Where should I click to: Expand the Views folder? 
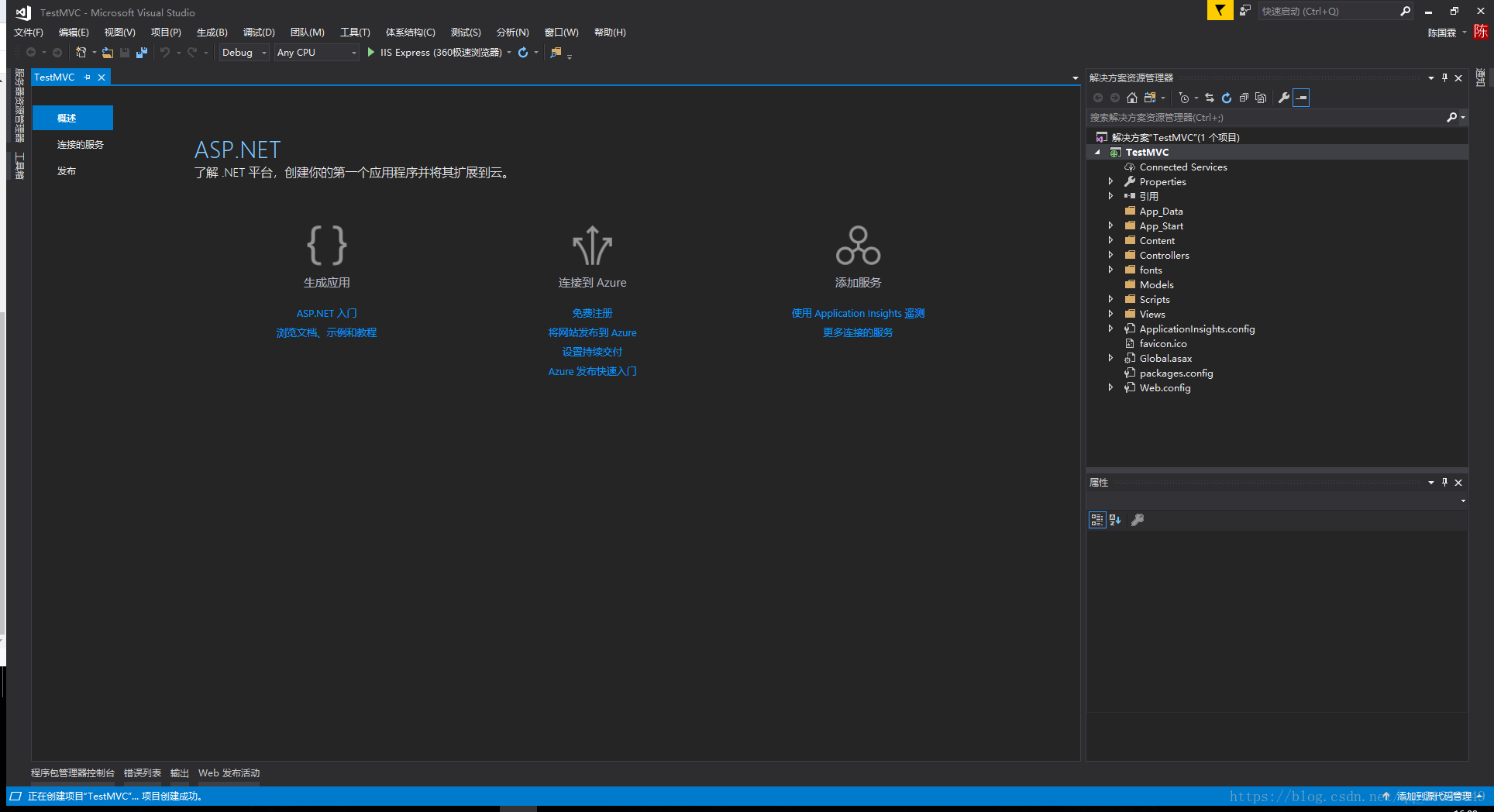(1111, 314)
